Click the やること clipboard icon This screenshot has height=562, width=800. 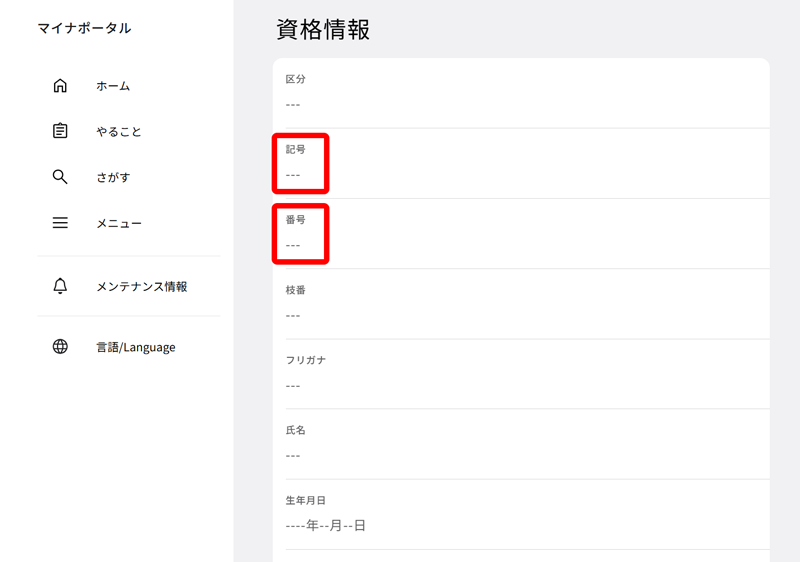click(x=60, y=131)
